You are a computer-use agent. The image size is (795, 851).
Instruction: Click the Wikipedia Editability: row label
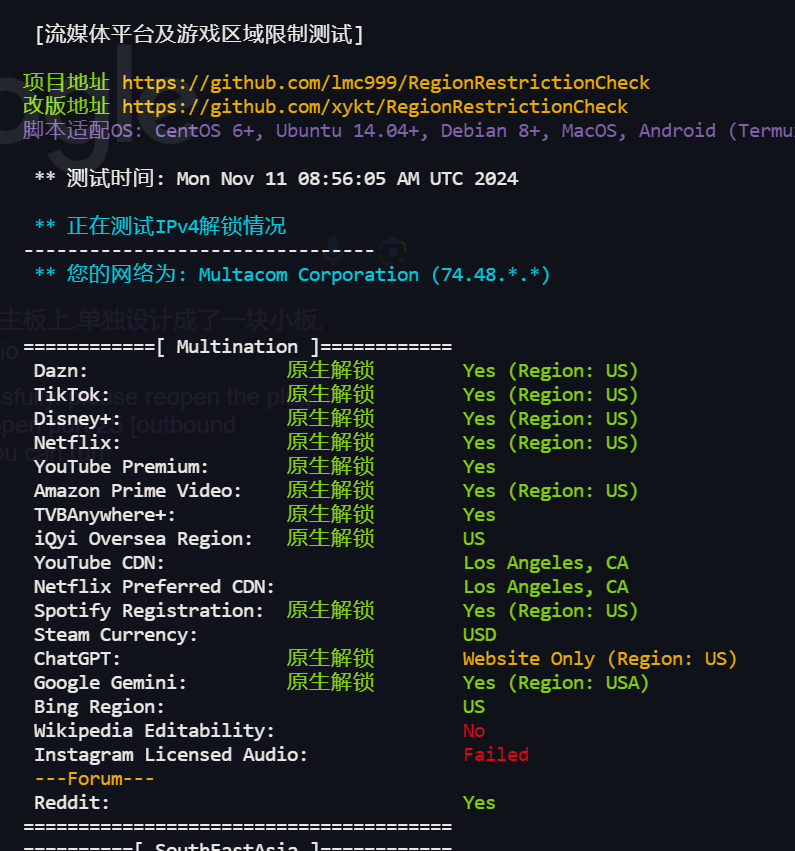[154, 731]
